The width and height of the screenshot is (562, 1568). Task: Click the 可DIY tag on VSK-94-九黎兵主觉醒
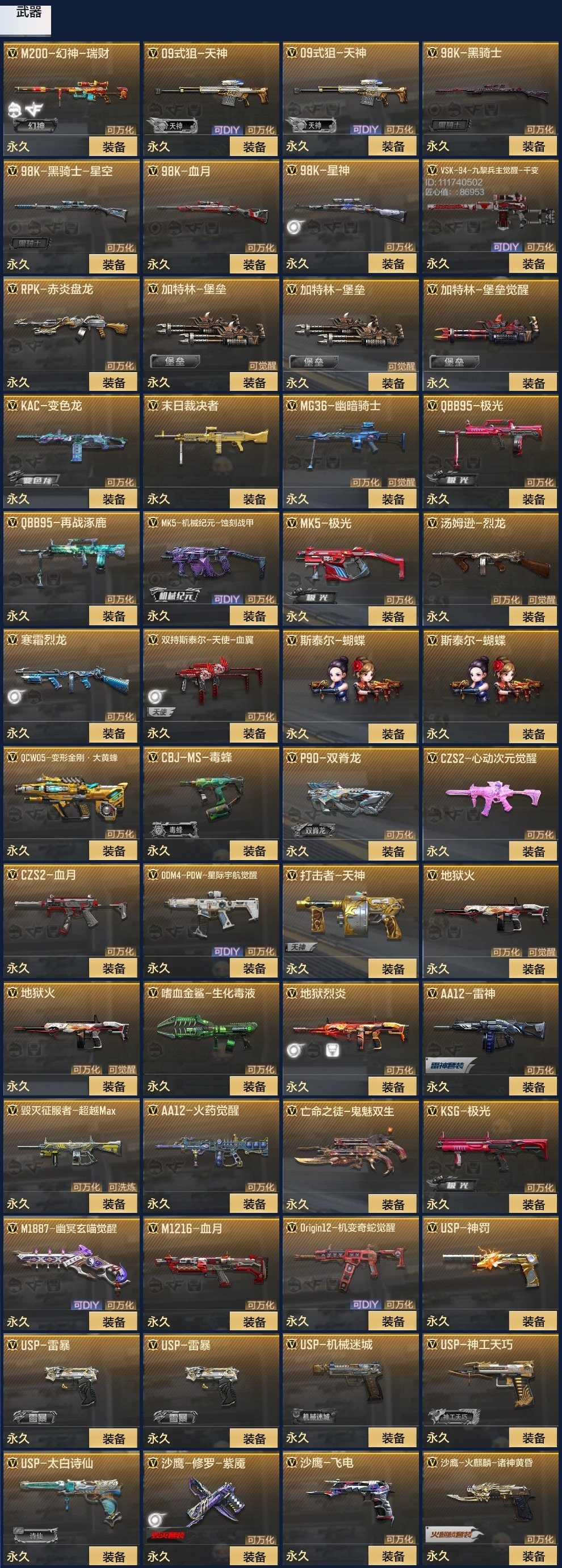(x=506, y=247)
